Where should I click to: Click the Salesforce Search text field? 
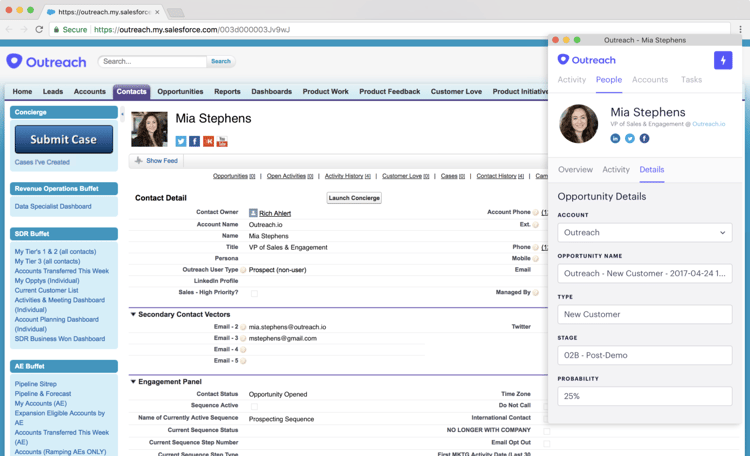tap(152, 61)
